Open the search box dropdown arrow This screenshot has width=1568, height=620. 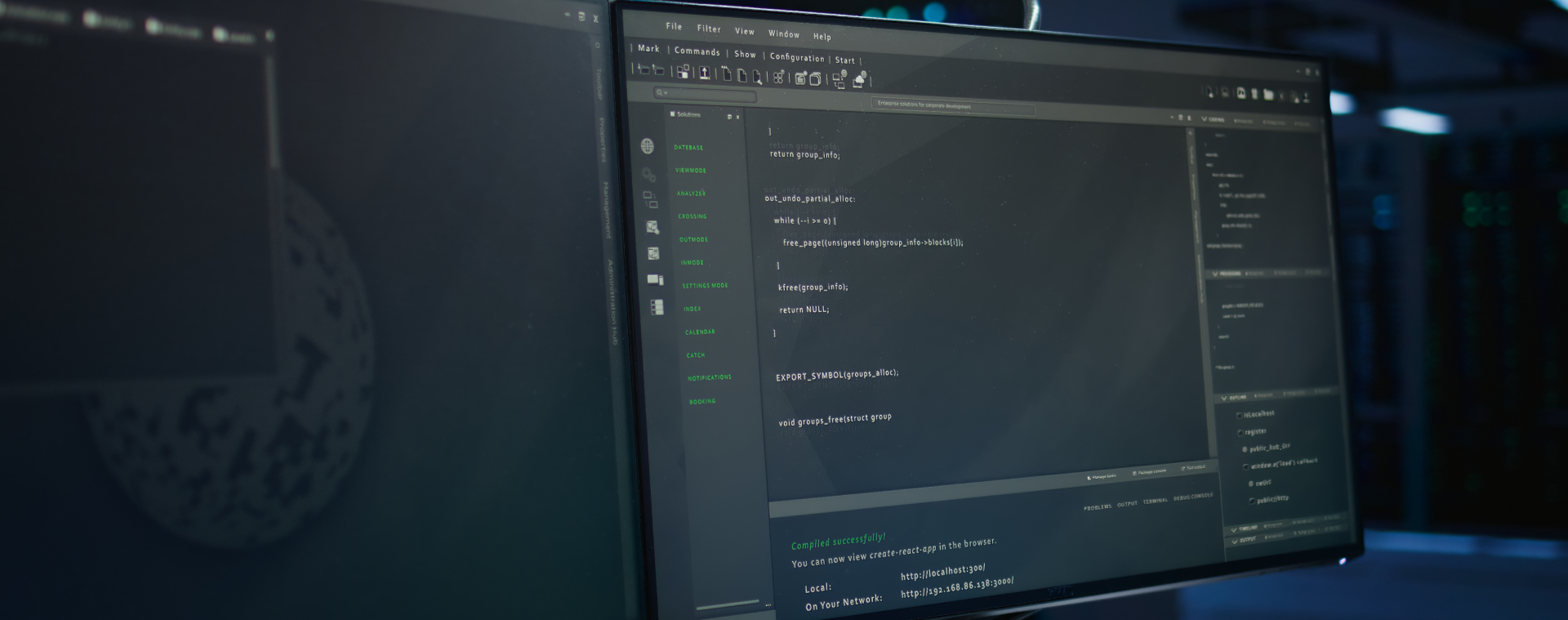(x=666, y=93)
